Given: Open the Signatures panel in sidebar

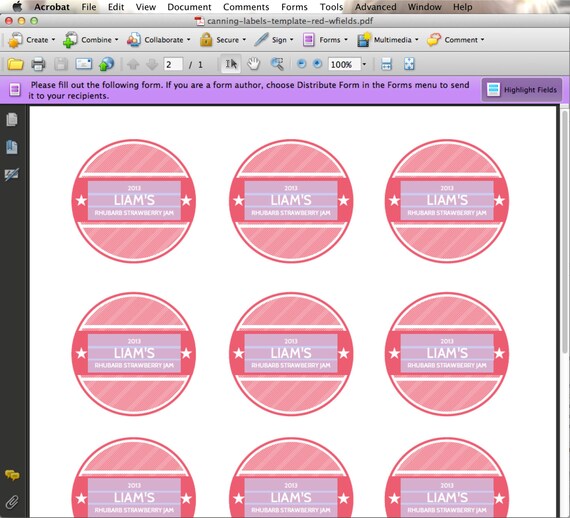Looking at the screenshot, I should 12,174.
